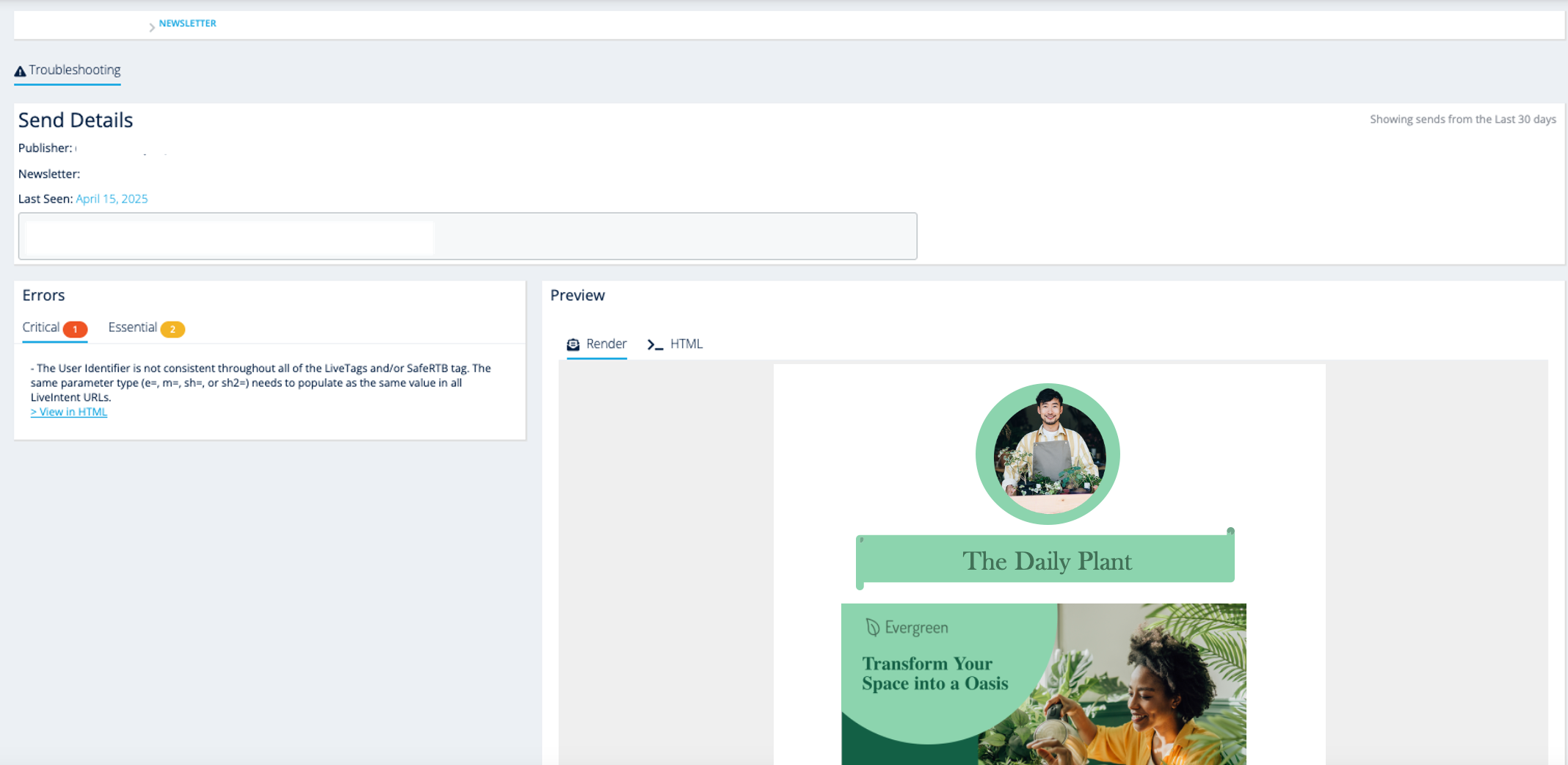Select the Critical errors tab label

pos(41,327)
